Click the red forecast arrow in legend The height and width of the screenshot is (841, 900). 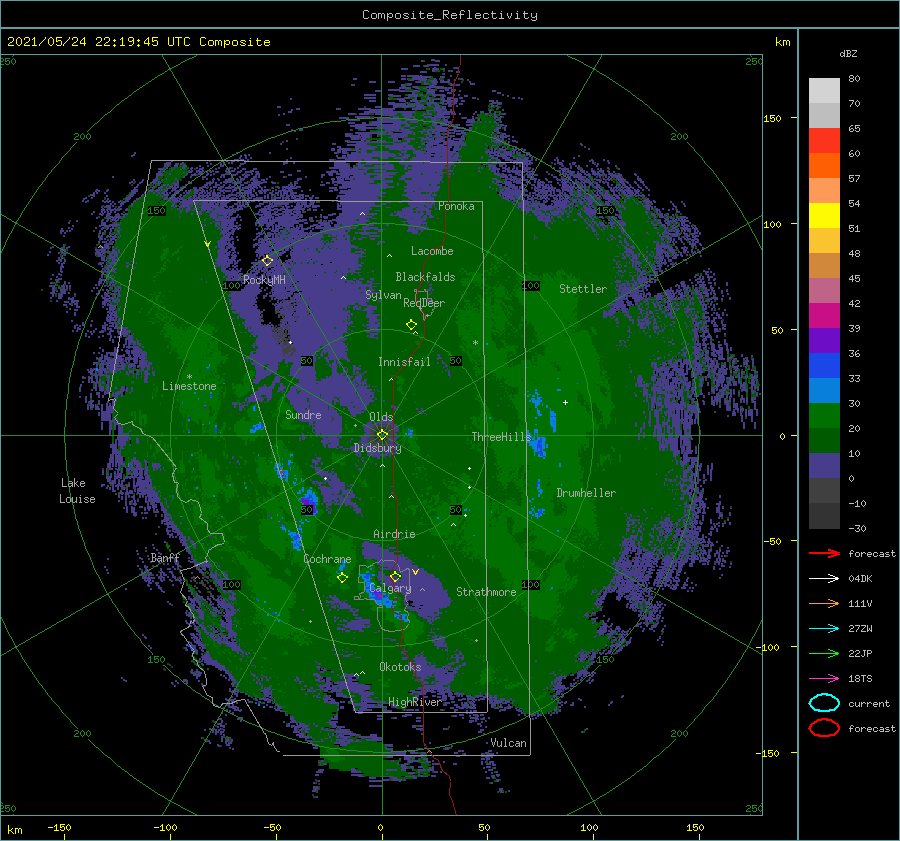click(x=824, y=553)
